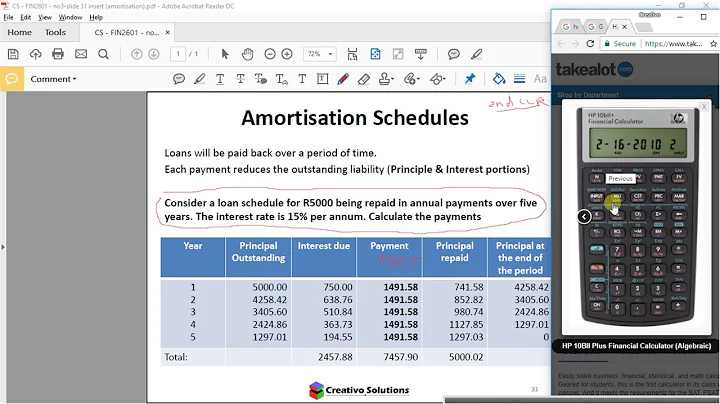720x404 pixels.
Task: Click the search magnifier icon
Action: click(x=103, y=54)
